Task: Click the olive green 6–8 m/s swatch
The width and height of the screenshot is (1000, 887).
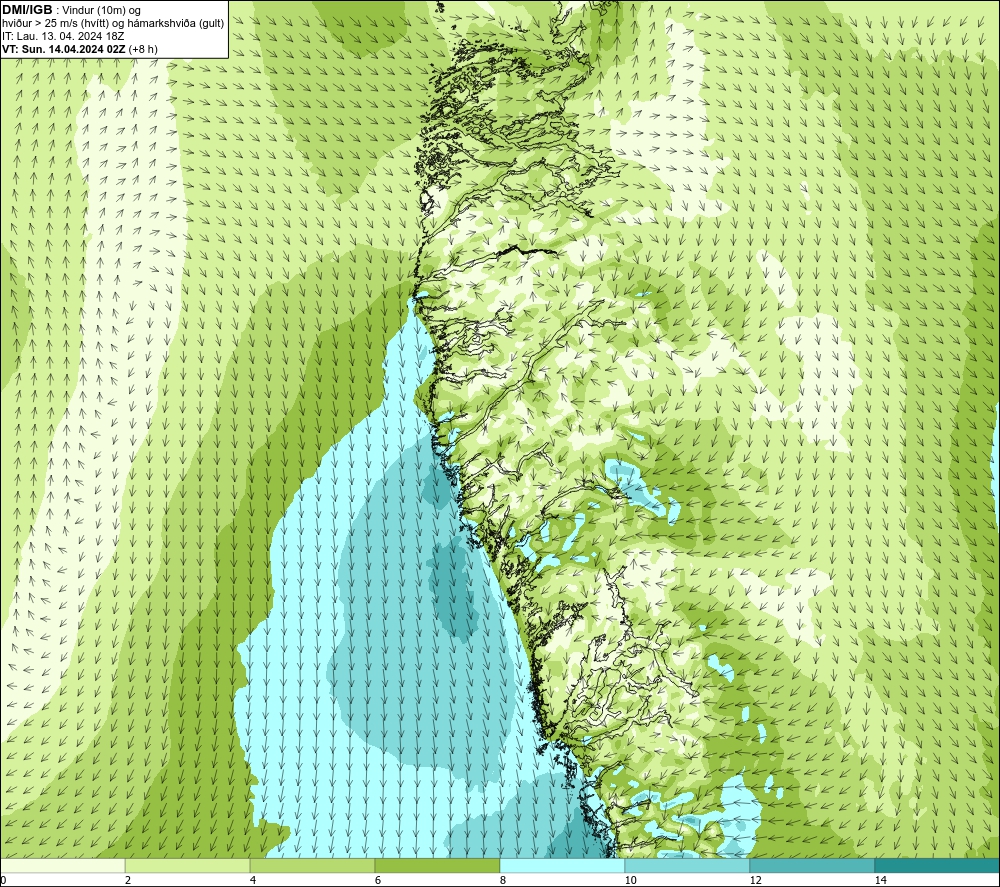Action: coord(438,865)
